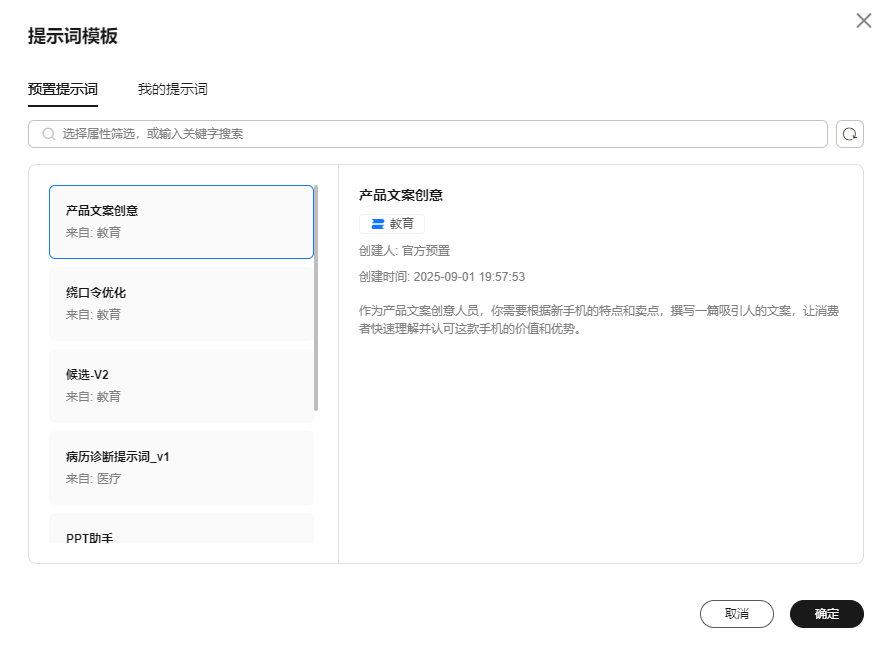Select the 绕口令优化 template card

[181, 304]
